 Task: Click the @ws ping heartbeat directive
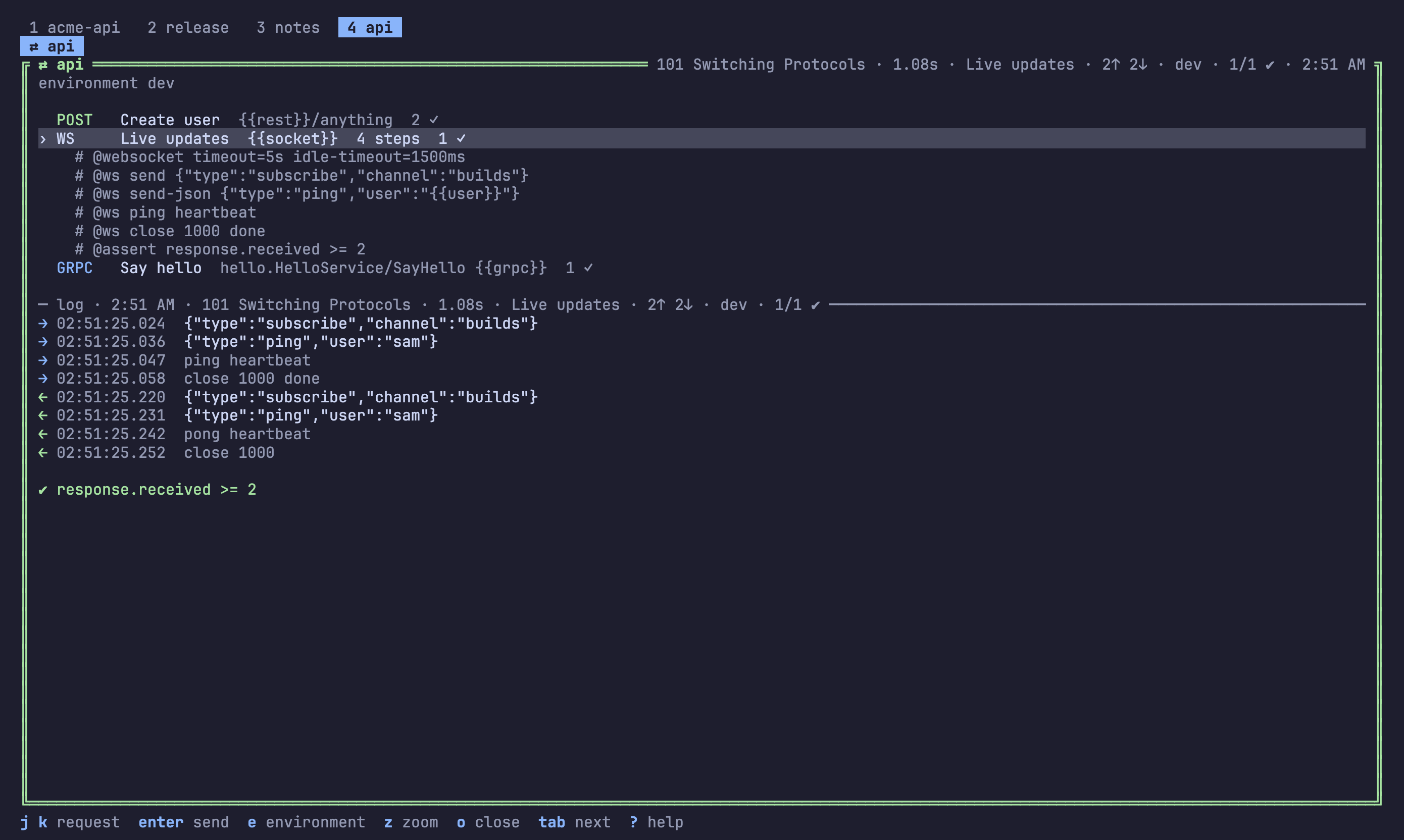click(165, 212)
